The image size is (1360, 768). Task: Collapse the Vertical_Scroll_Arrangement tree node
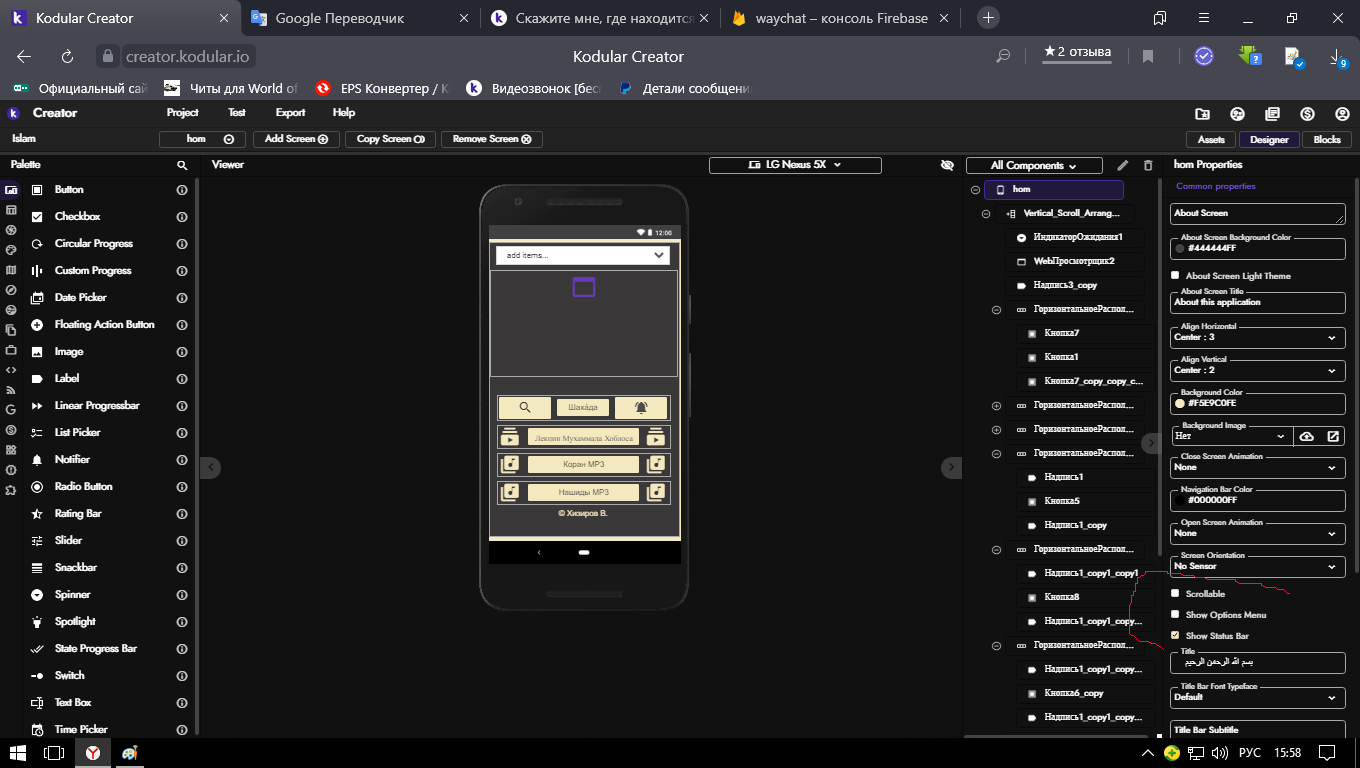click(986, 213)
